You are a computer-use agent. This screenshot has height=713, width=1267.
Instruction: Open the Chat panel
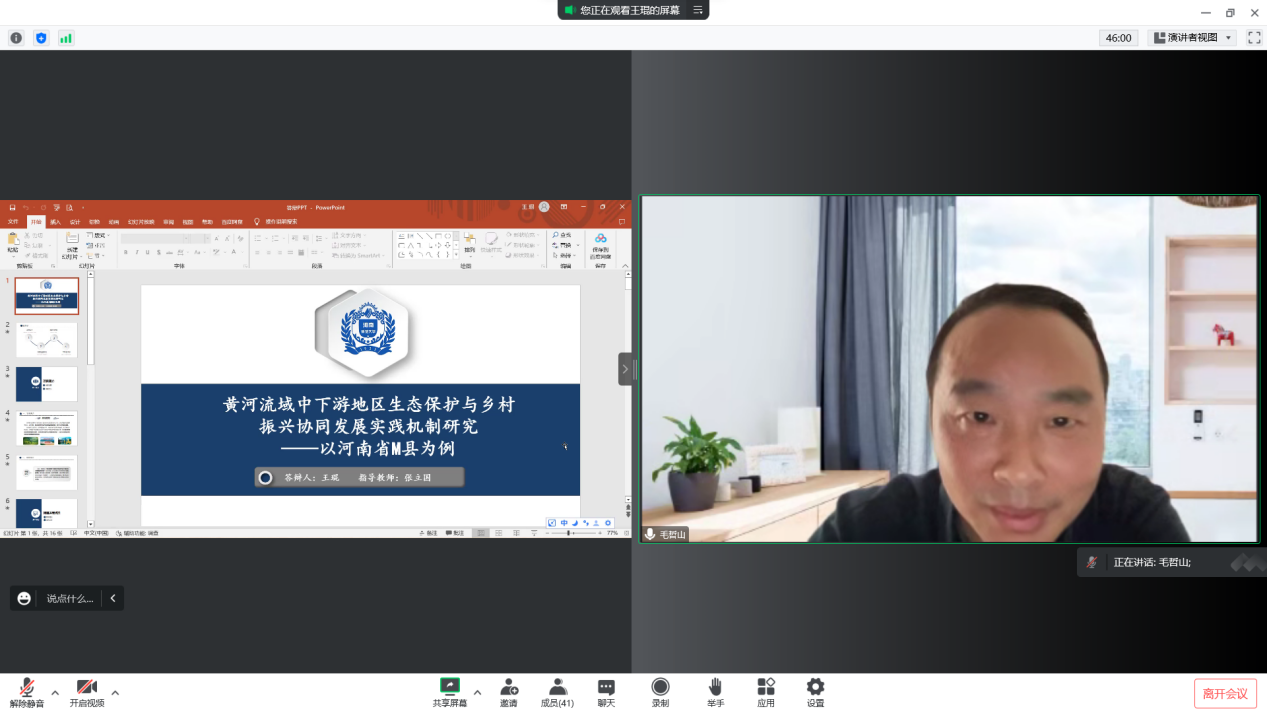pyautogui.click(x=606, y=692)
